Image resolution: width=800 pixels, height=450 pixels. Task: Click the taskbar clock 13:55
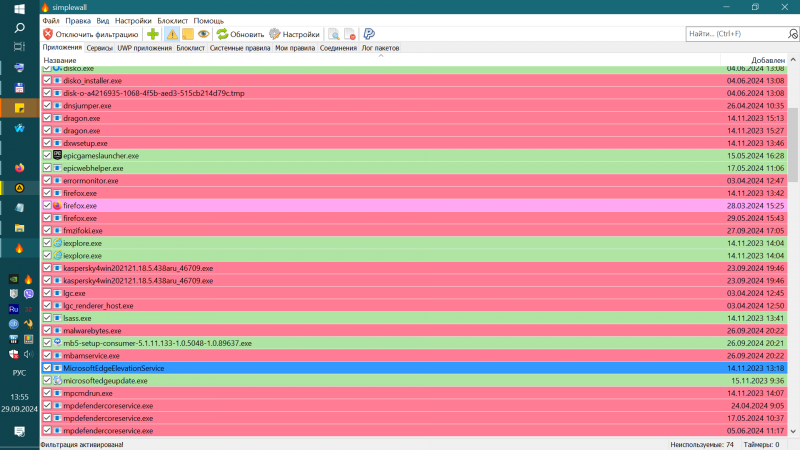[x=19, y=396]
